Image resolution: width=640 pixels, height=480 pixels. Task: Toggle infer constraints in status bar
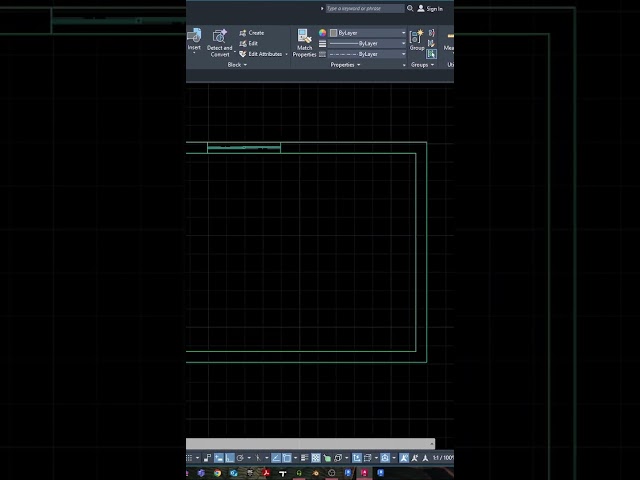[x=207, y=458]
